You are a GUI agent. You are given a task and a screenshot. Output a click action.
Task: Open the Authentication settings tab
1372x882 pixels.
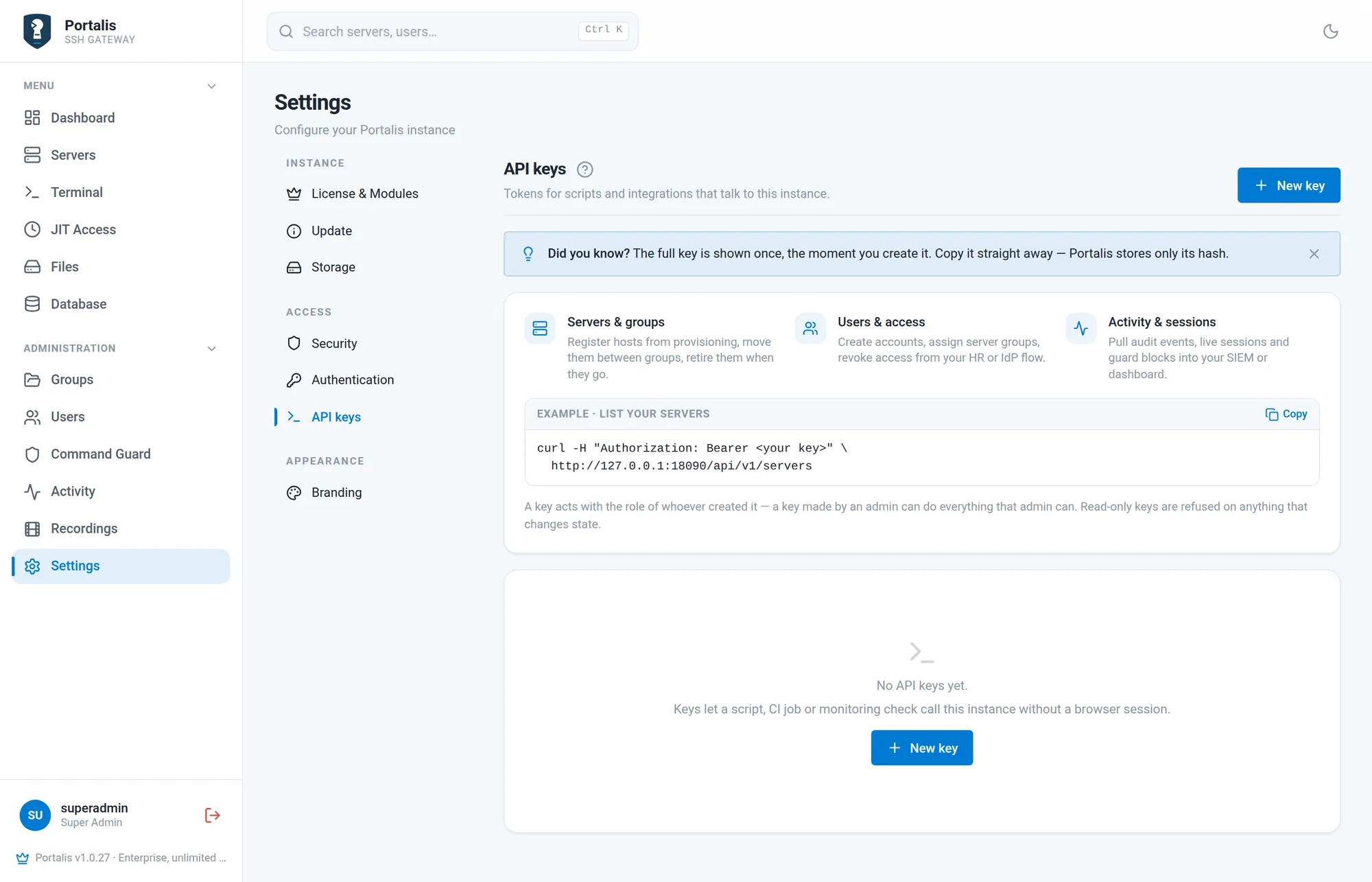tap(353, 380)
